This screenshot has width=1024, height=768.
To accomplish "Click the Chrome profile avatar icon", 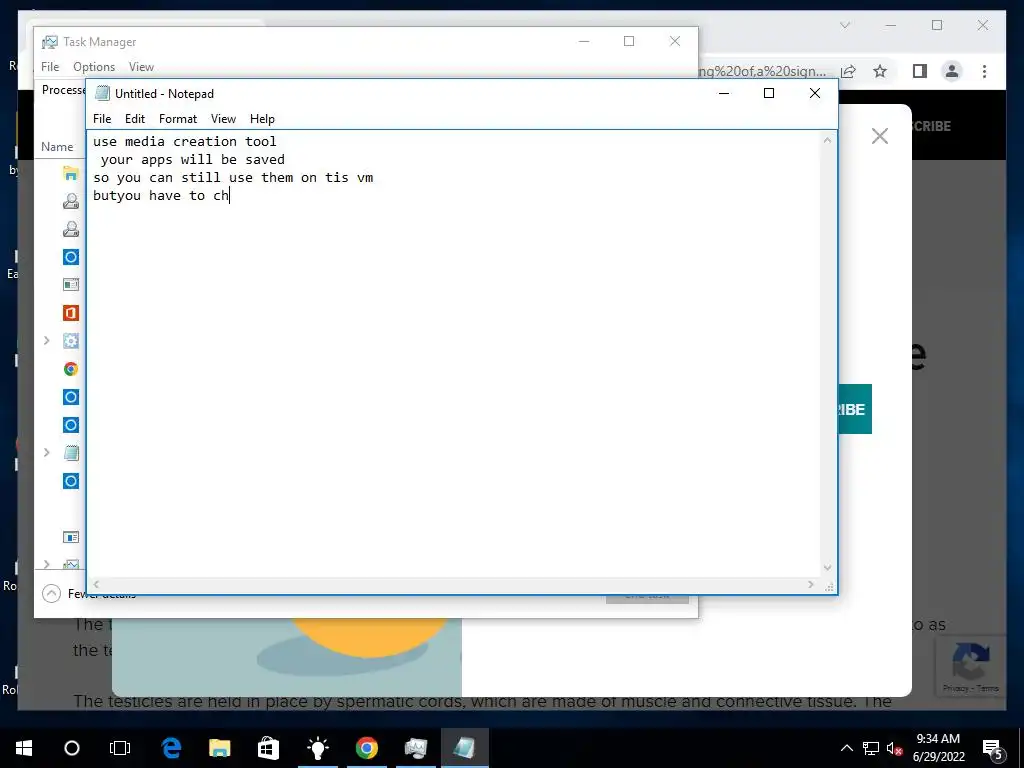I will (x=952, y=71).
